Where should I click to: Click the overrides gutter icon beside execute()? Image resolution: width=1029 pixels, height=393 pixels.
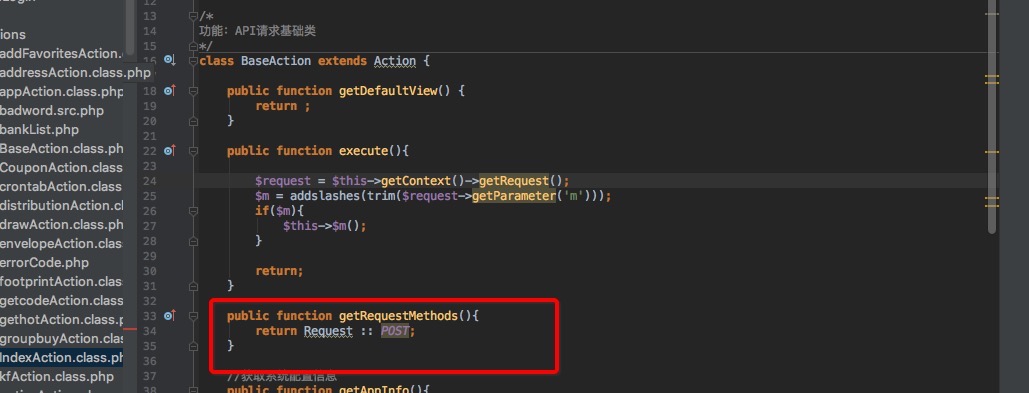(169, 151)
